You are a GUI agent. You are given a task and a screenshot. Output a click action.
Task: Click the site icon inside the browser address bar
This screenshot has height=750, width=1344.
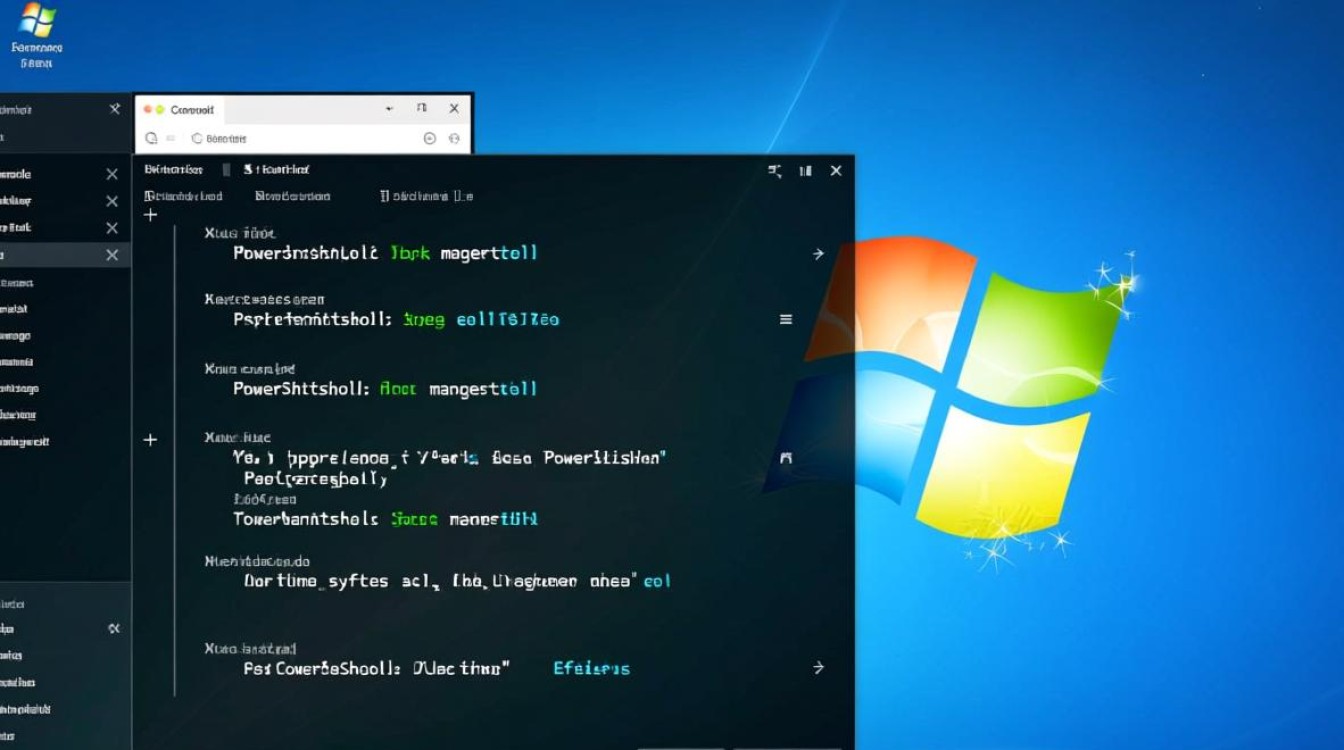coord(195,137)
